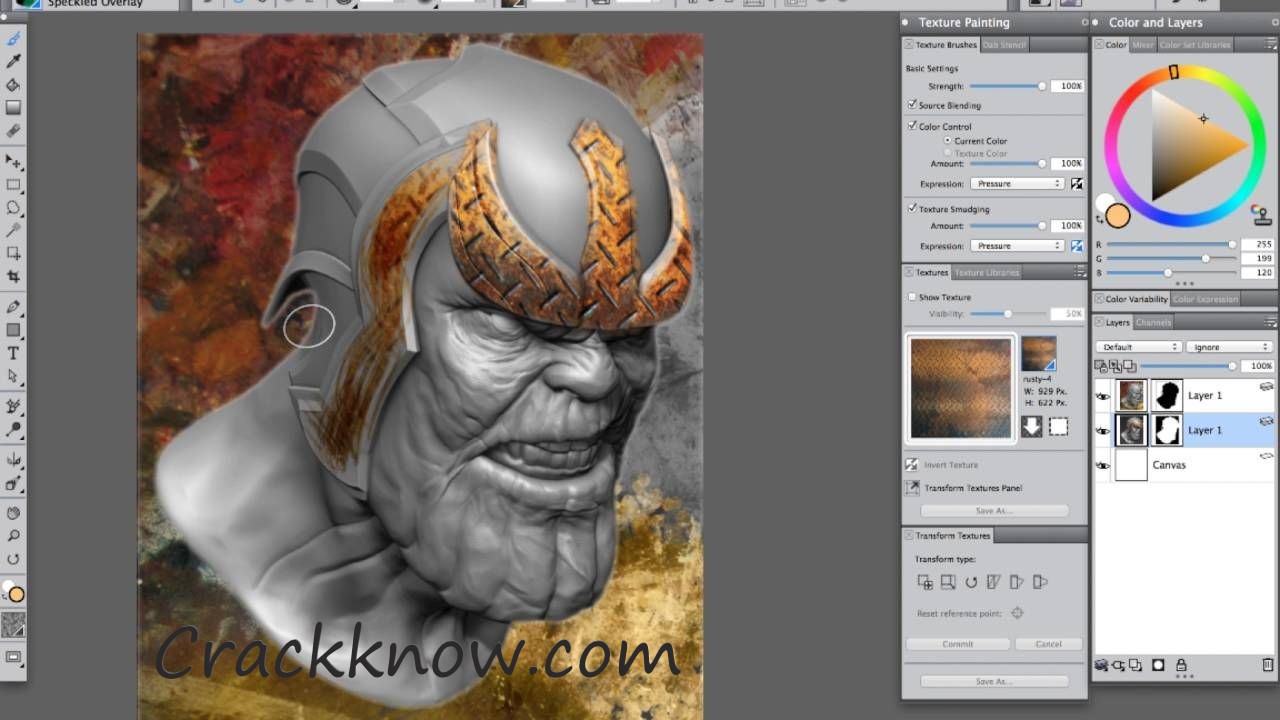The width and height of the screenshot is (1280, 720).
Task: Select the Magic Wand tool
Action: tap(14, 231)
